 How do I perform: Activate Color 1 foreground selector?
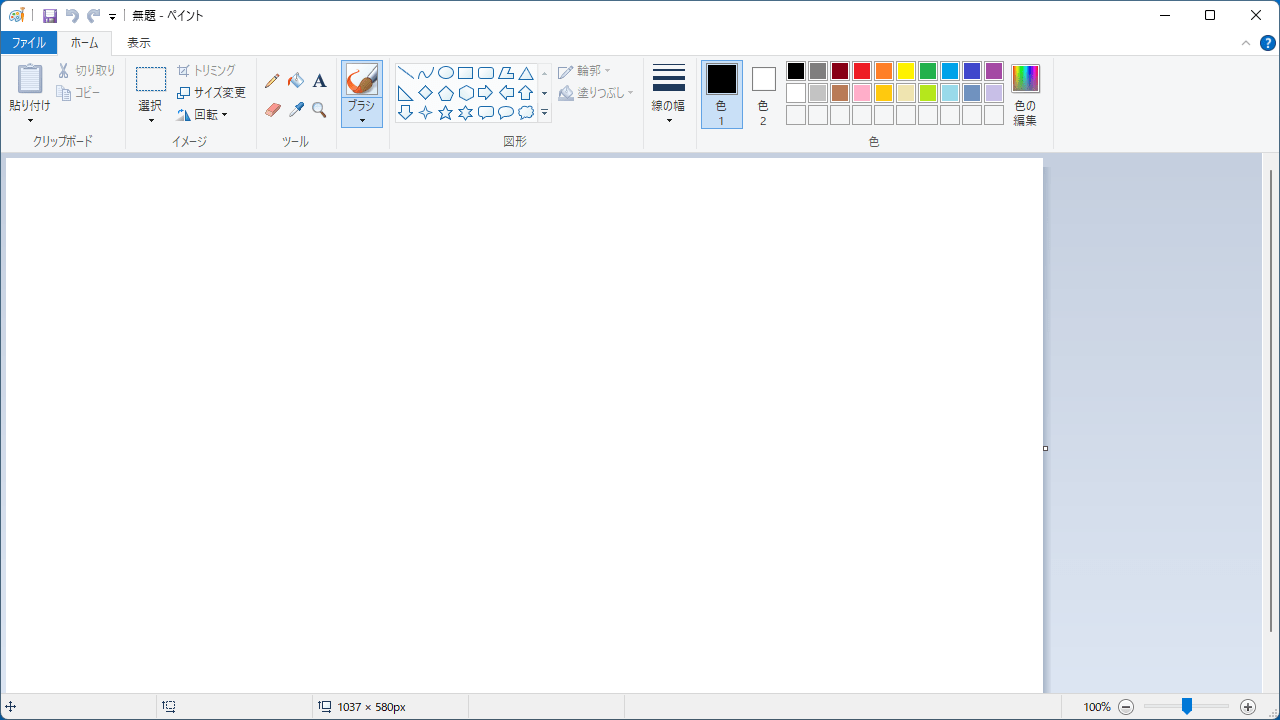coord(722,95)
